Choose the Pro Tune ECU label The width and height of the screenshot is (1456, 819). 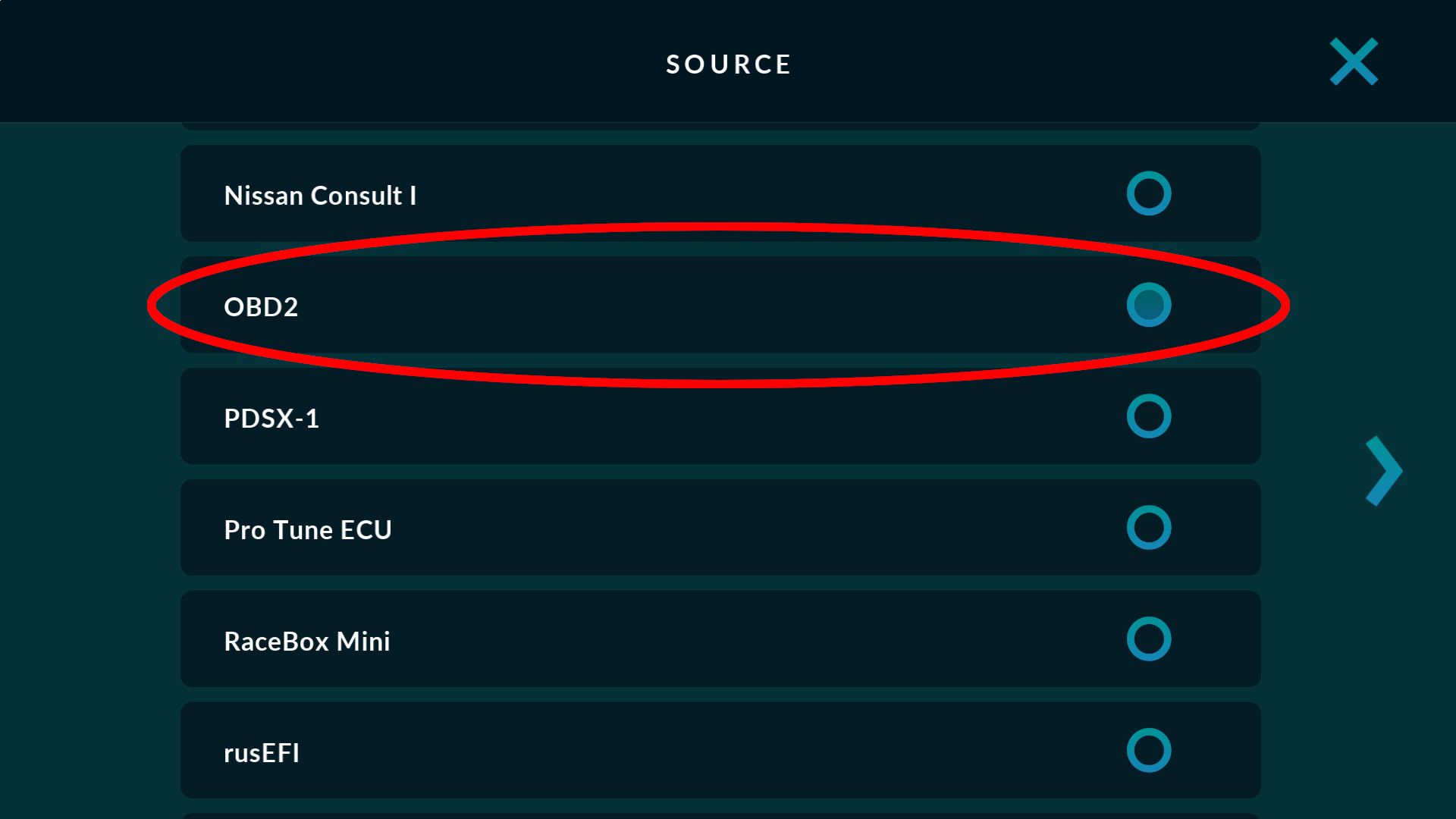pos(308,530)
